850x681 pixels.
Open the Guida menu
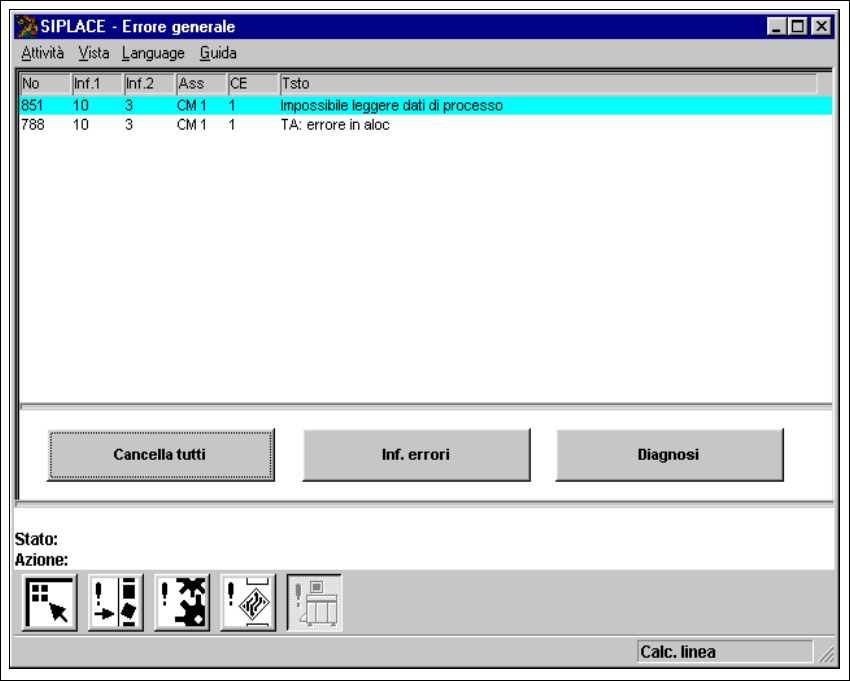[218, 53]
